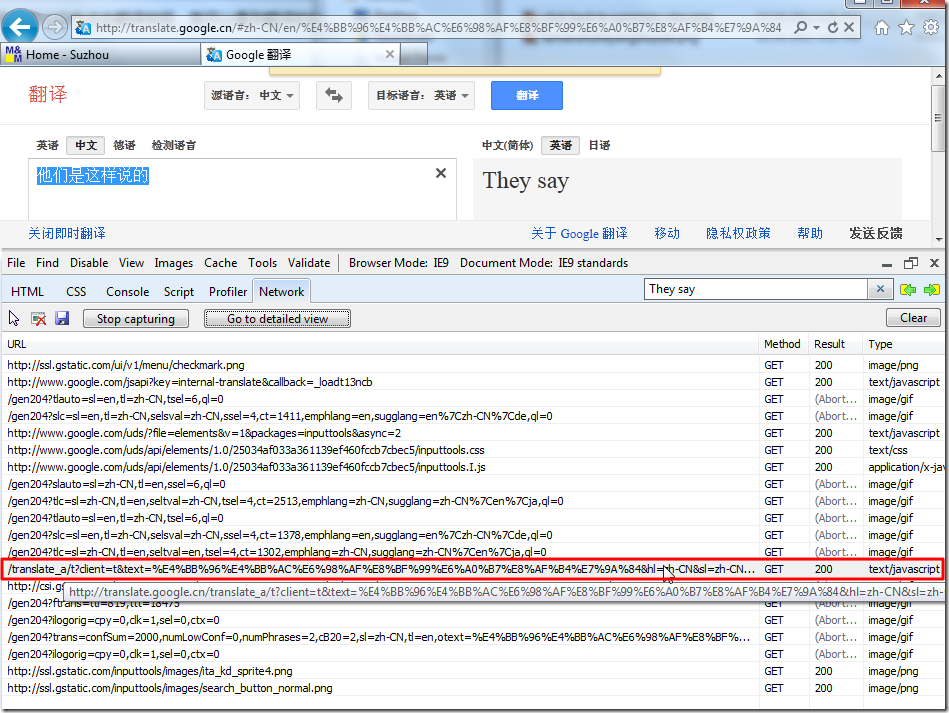949x713 pixels.
Task: Click the Stop capturing button
Action: click(136, 319)
